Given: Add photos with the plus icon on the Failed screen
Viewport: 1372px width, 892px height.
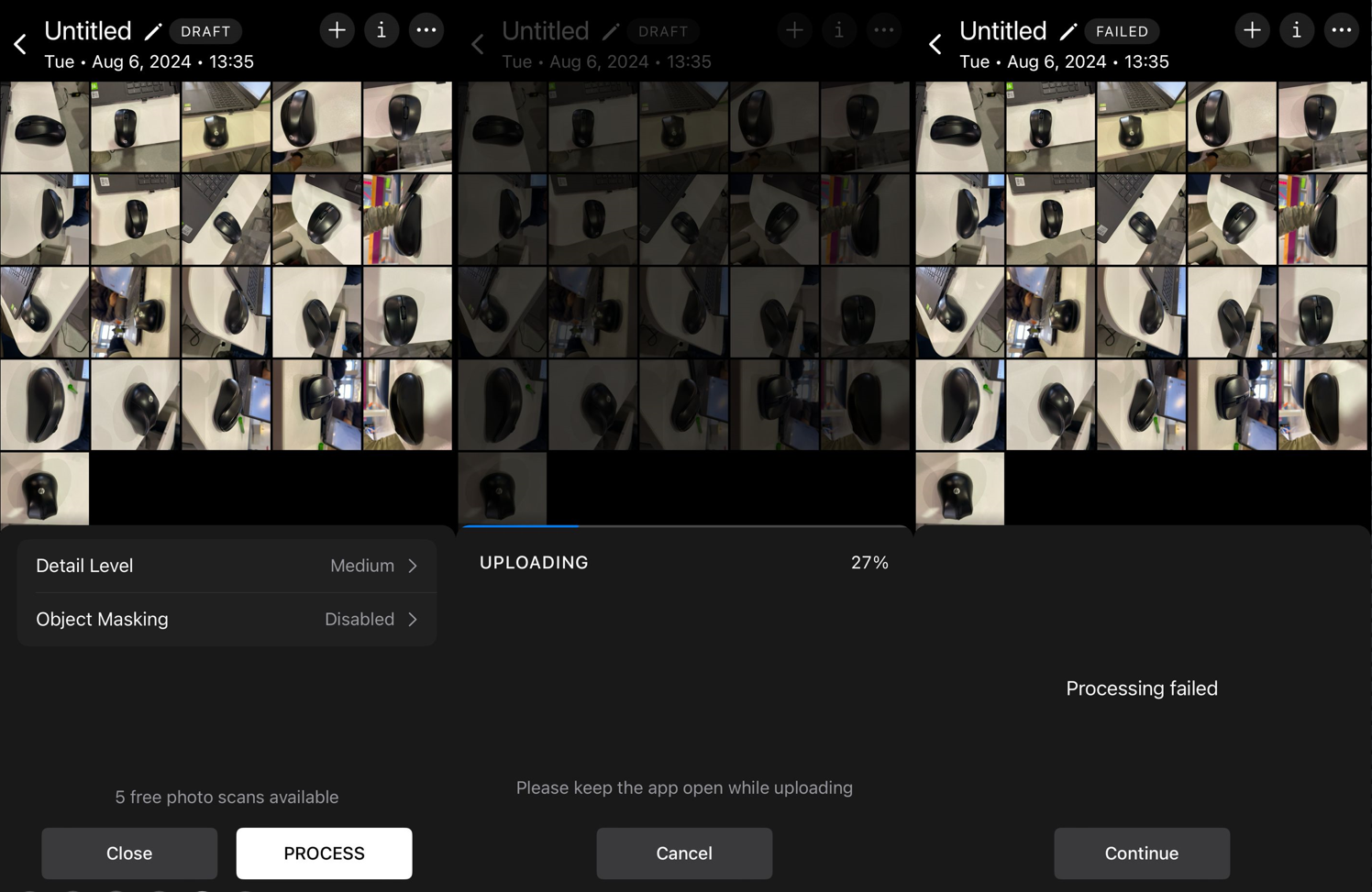Looking at the screenshot, I should click(1252, 30).
